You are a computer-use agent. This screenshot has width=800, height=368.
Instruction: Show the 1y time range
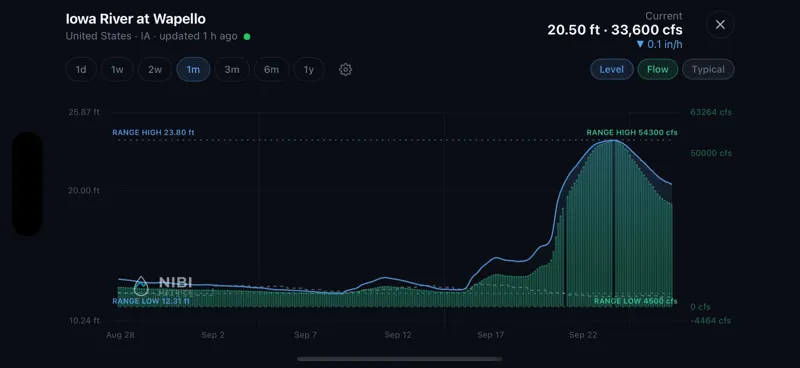tap(309, 69)
